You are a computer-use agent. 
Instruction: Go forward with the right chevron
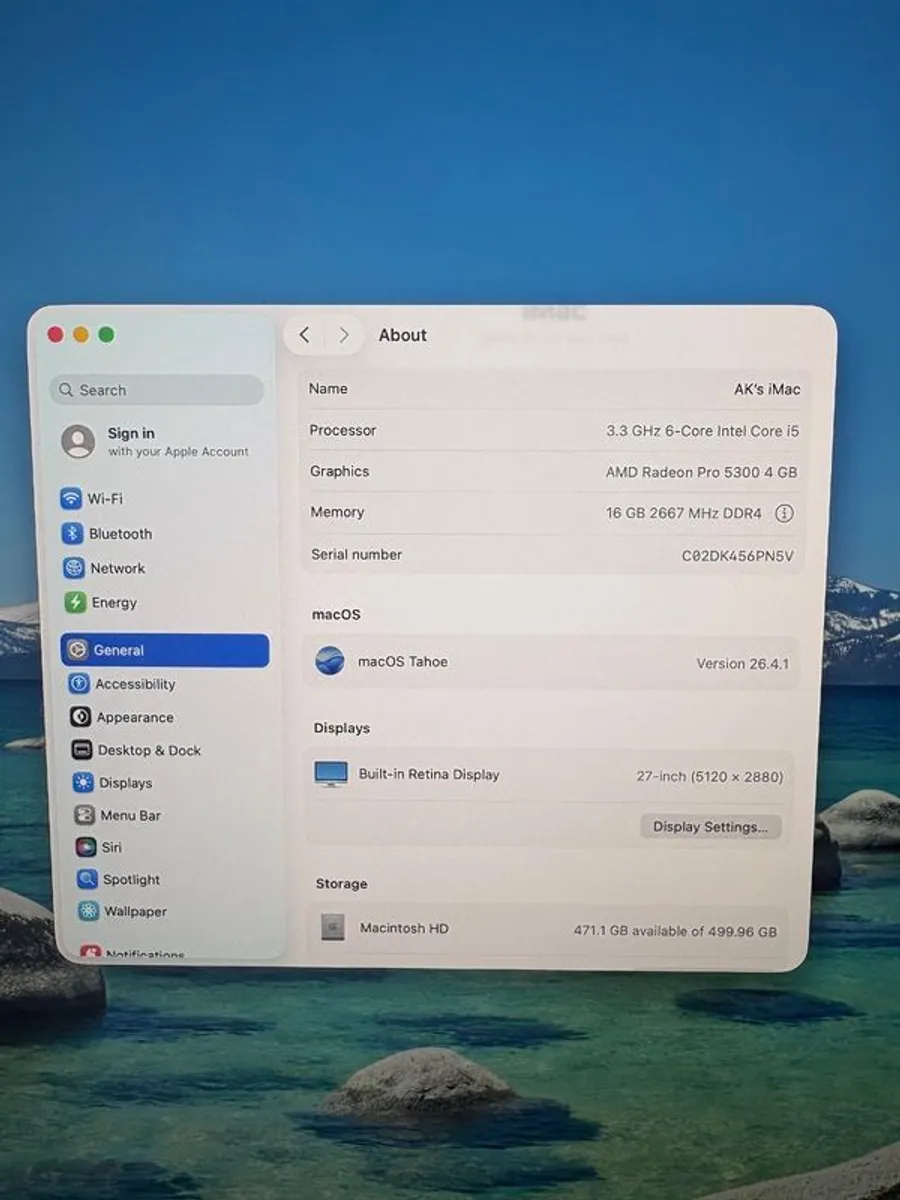tap(343, 335)
